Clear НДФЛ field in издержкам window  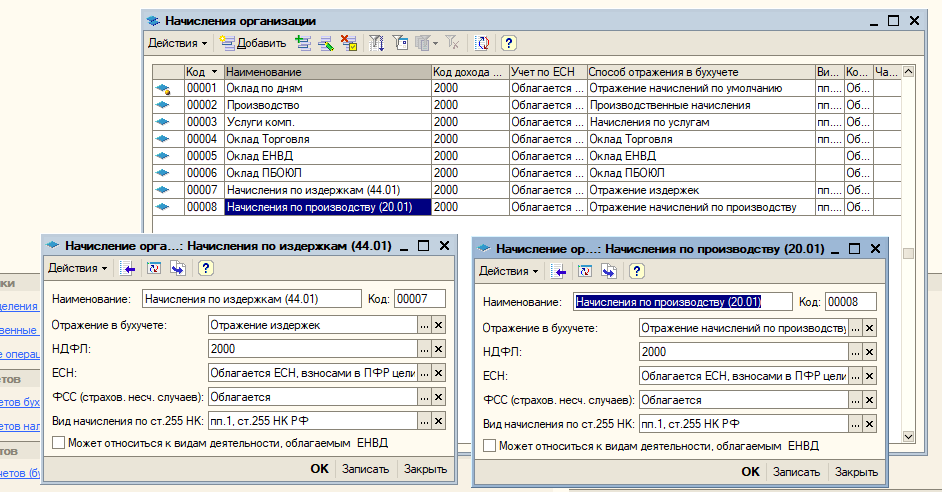[439, 349]
